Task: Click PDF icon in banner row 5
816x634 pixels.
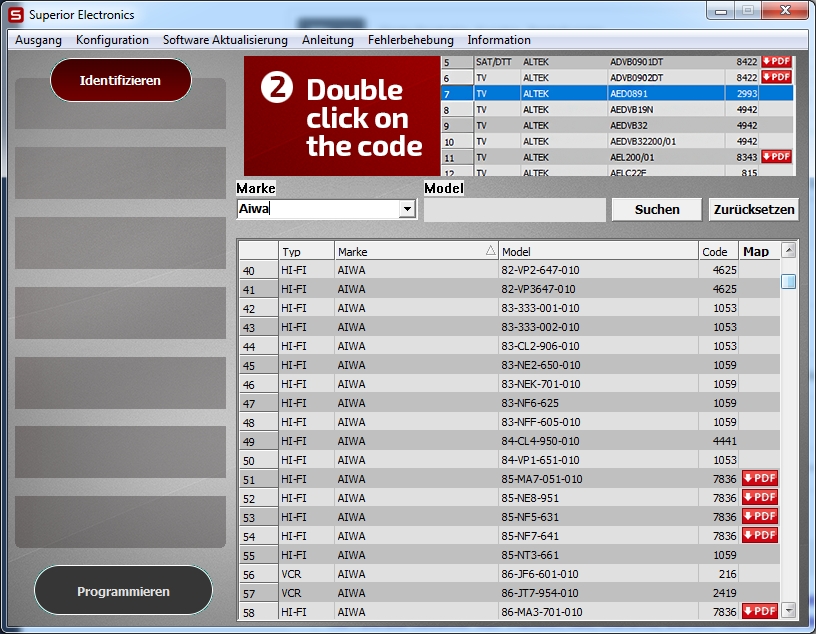Action: pos(776,62)
